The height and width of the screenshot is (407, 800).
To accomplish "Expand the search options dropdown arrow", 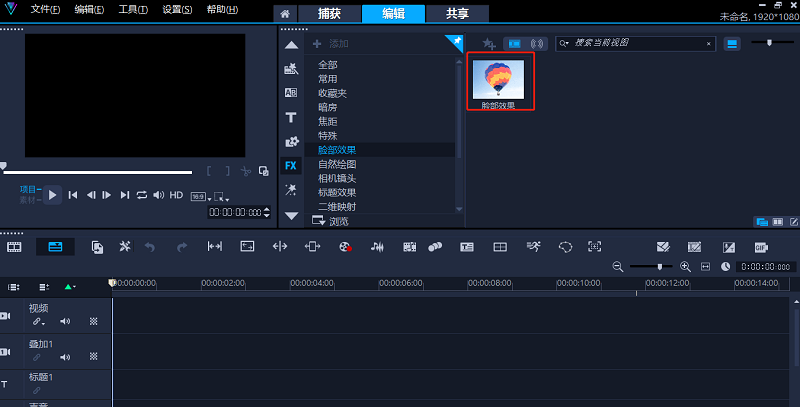I will (x=565, y=44).
